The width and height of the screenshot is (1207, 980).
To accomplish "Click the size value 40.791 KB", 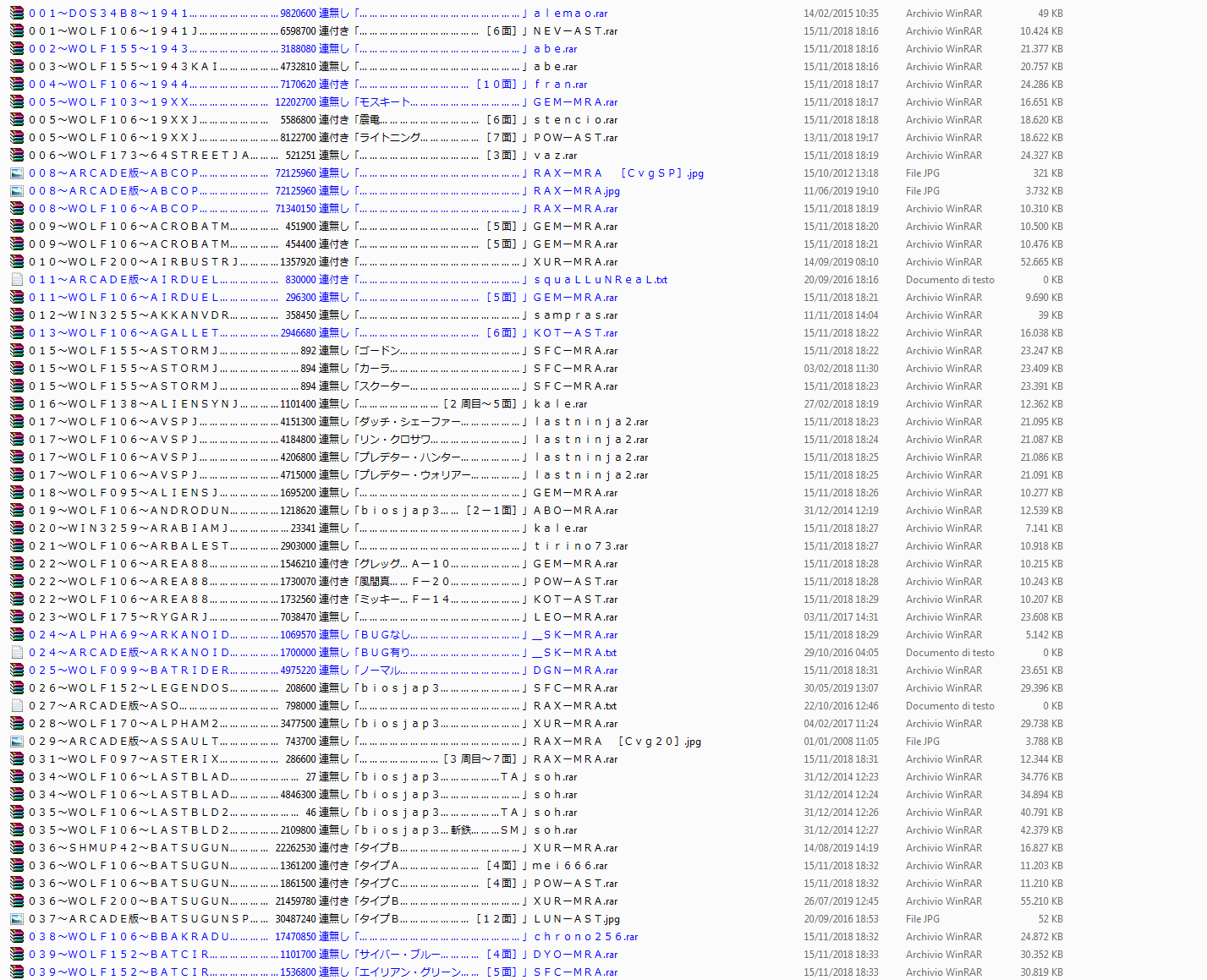I will [1041, 813].
